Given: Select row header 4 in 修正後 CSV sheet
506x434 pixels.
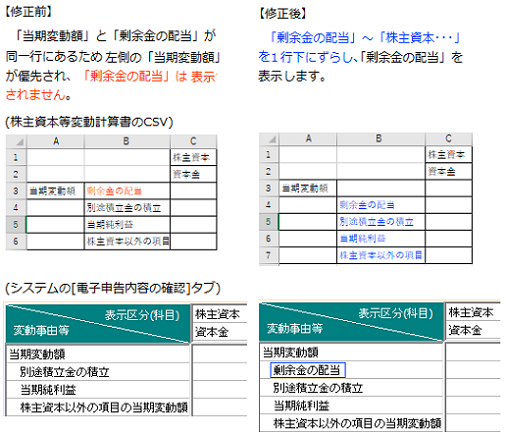Looking at the screenshot, I should [x=269, y=205].
